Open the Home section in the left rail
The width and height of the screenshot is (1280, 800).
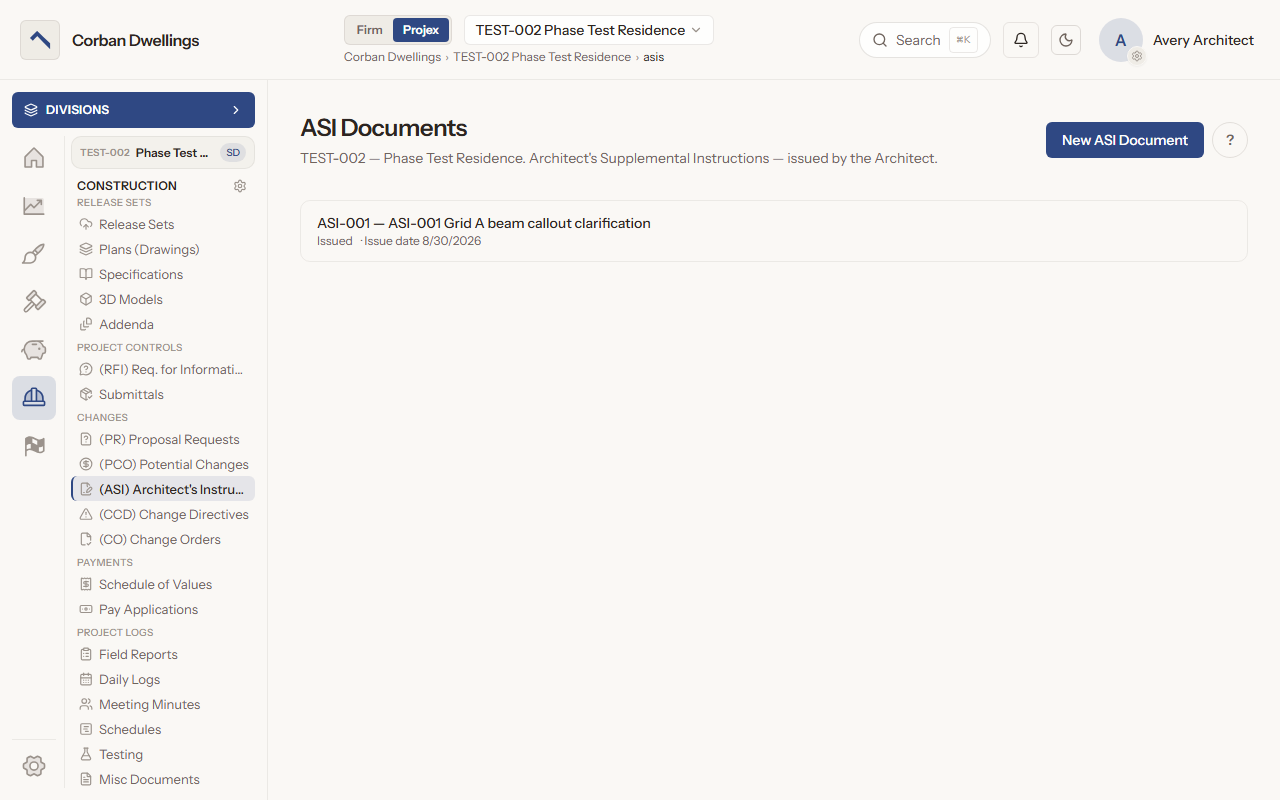click(34, 157)
